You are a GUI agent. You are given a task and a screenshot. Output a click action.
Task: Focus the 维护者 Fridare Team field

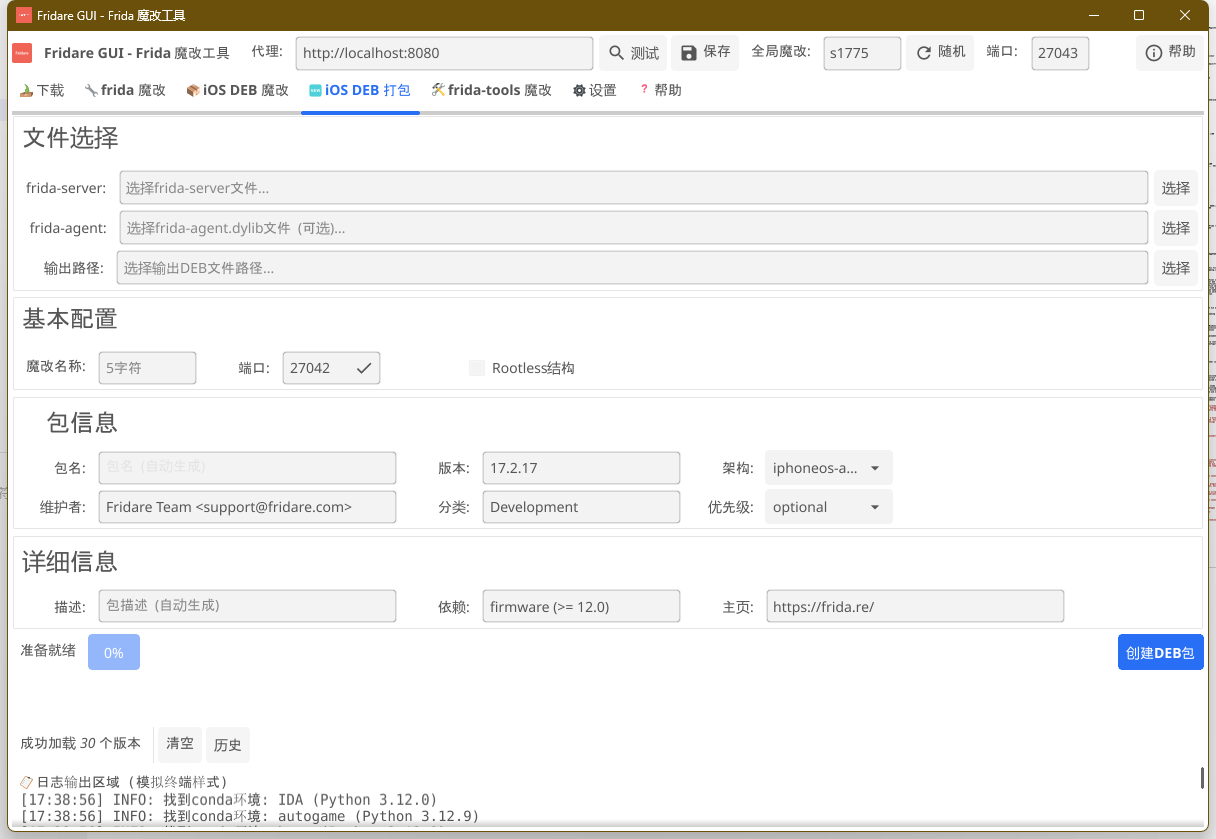tap(247, 507)
